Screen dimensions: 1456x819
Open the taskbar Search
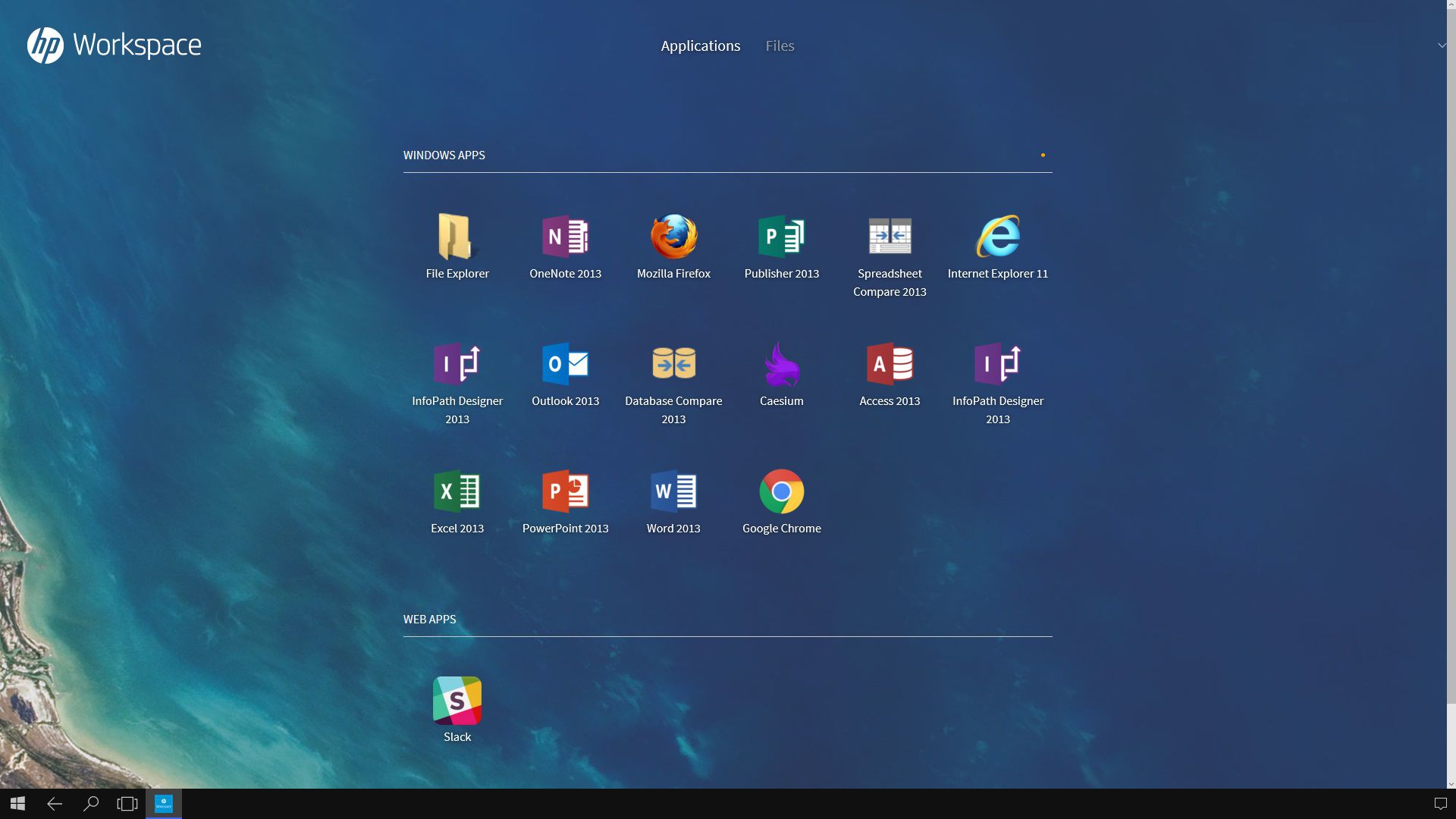(x=91, y=804)
